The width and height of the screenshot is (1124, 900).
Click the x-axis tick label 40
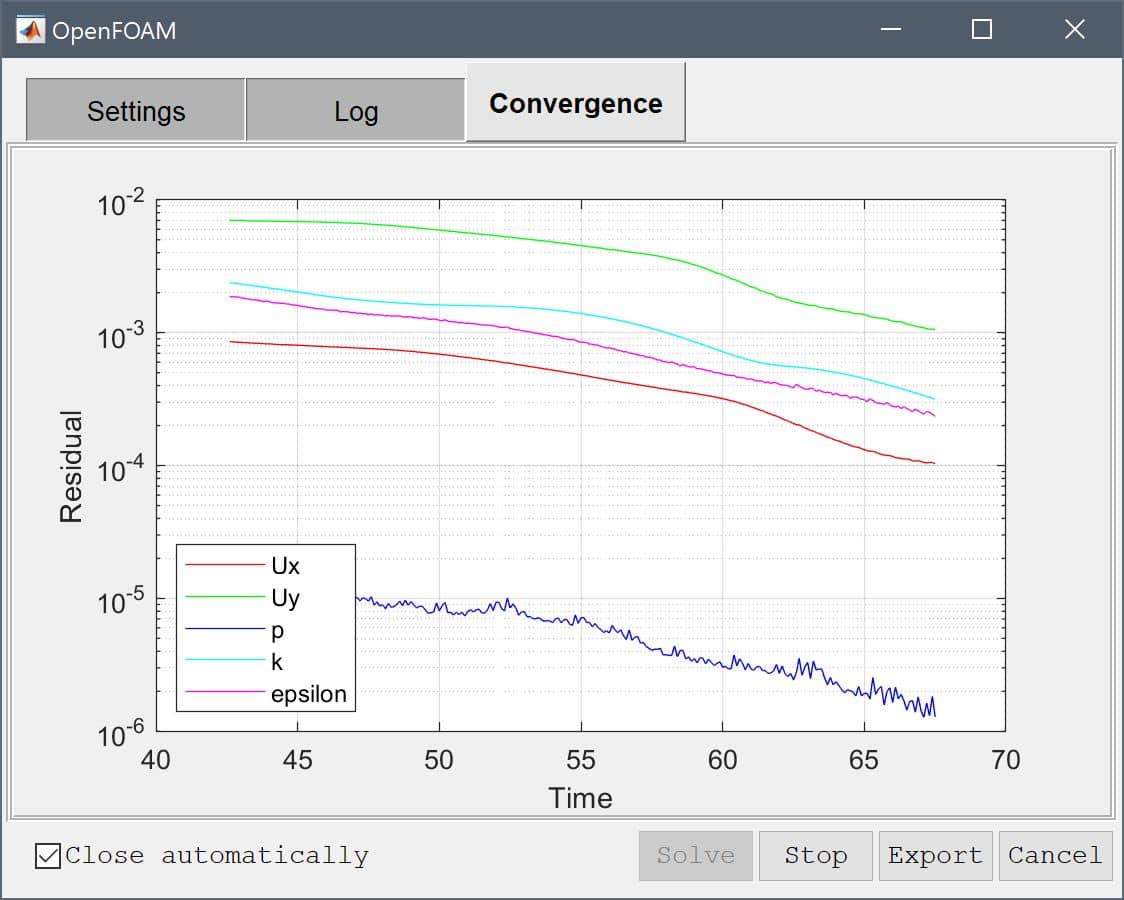click(x=156, y=760)
